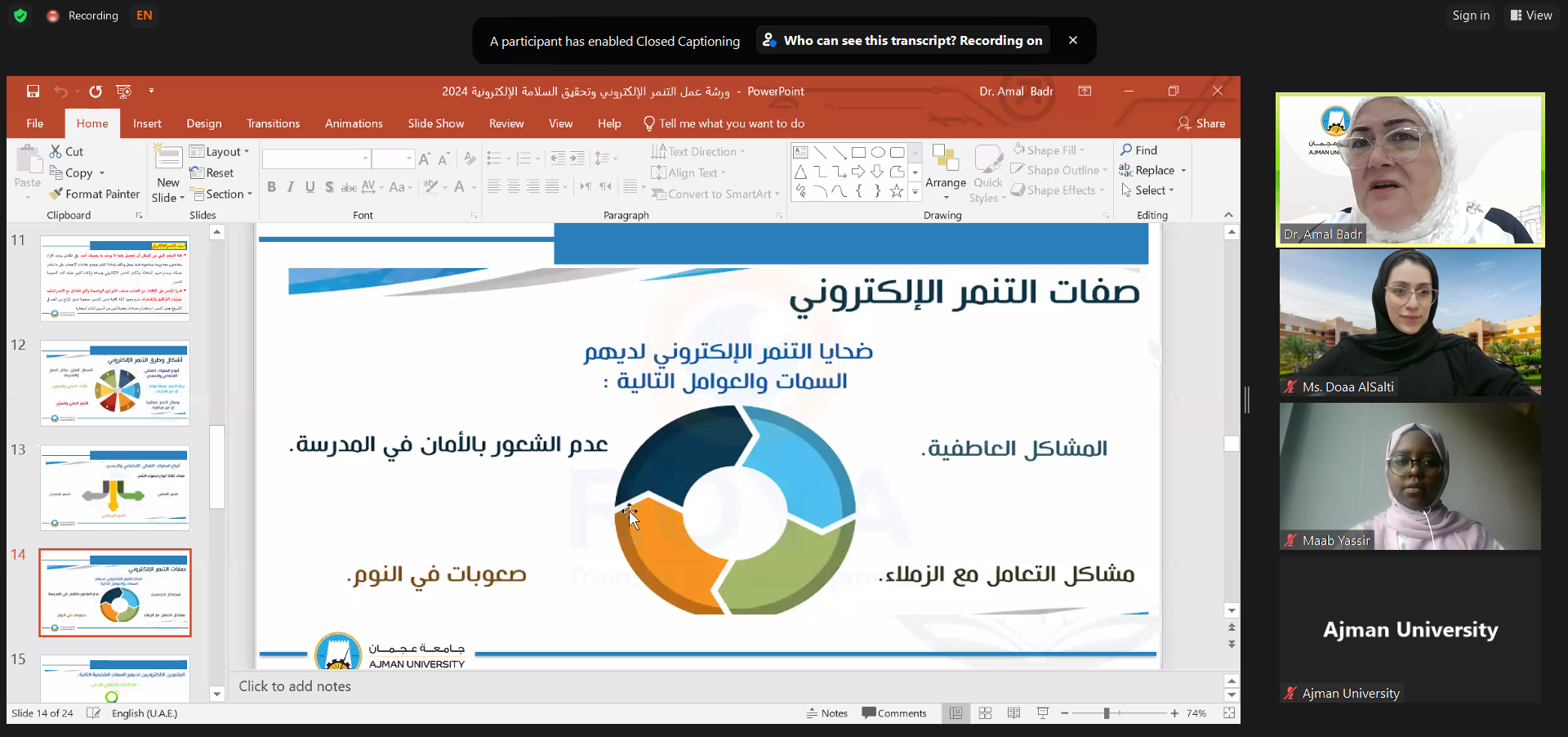Switch to the Transitions tab
1568x737 pixels.
tap(273, 123)
